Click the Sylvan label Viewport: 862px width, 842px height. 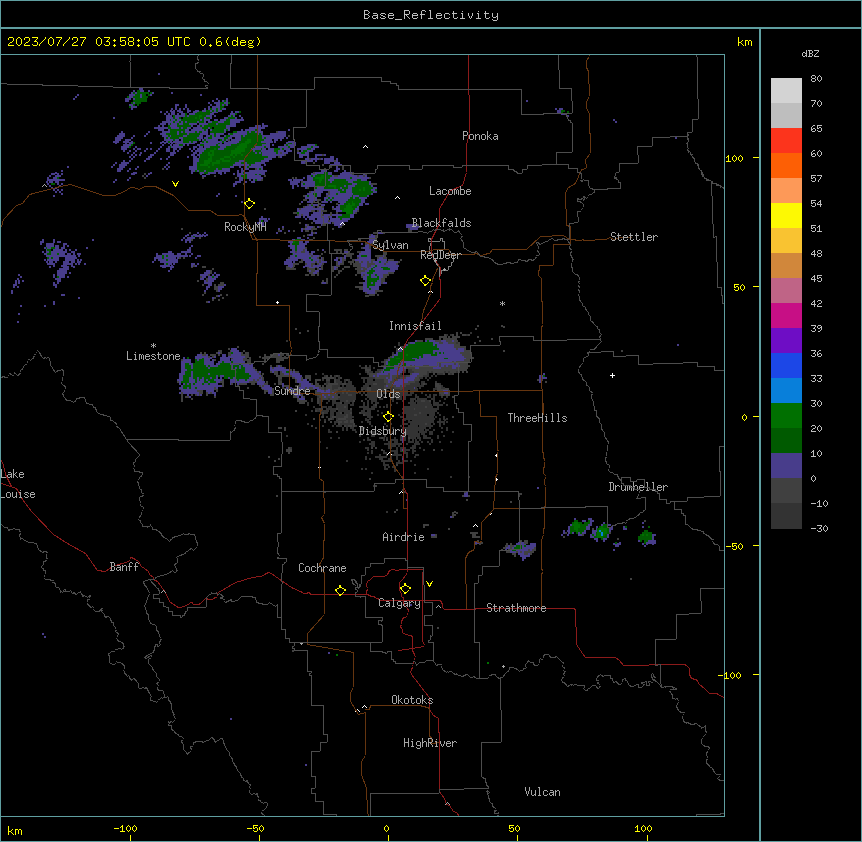pyautogui.click(x=390, y=245)
